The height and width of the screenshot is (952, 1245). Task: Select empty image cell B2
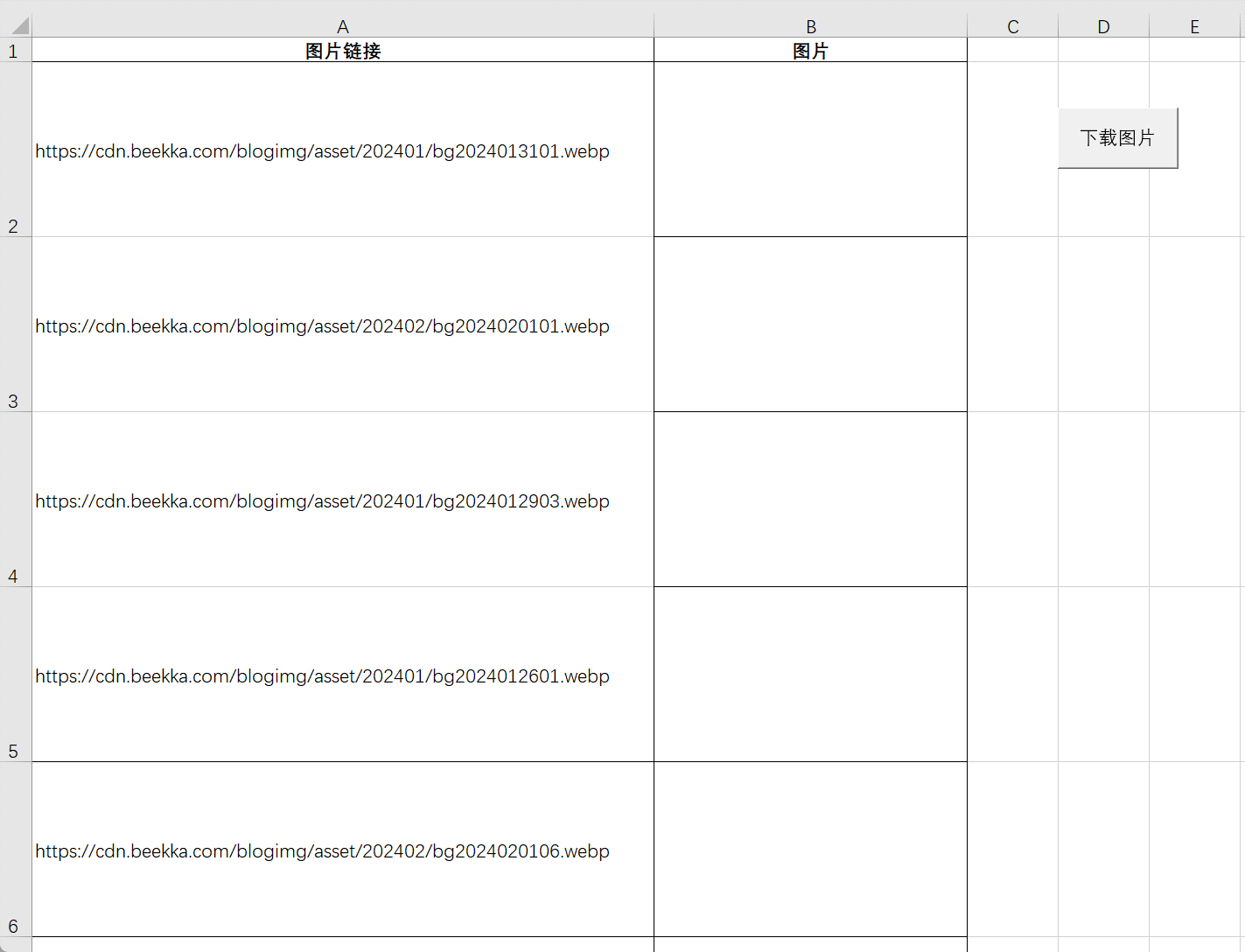tap(810, 150)
